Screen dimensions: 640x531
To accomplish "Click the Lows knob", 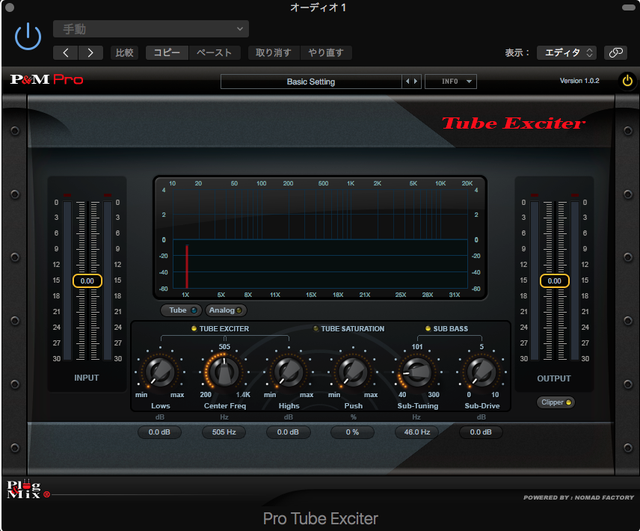I will [160, 372].
